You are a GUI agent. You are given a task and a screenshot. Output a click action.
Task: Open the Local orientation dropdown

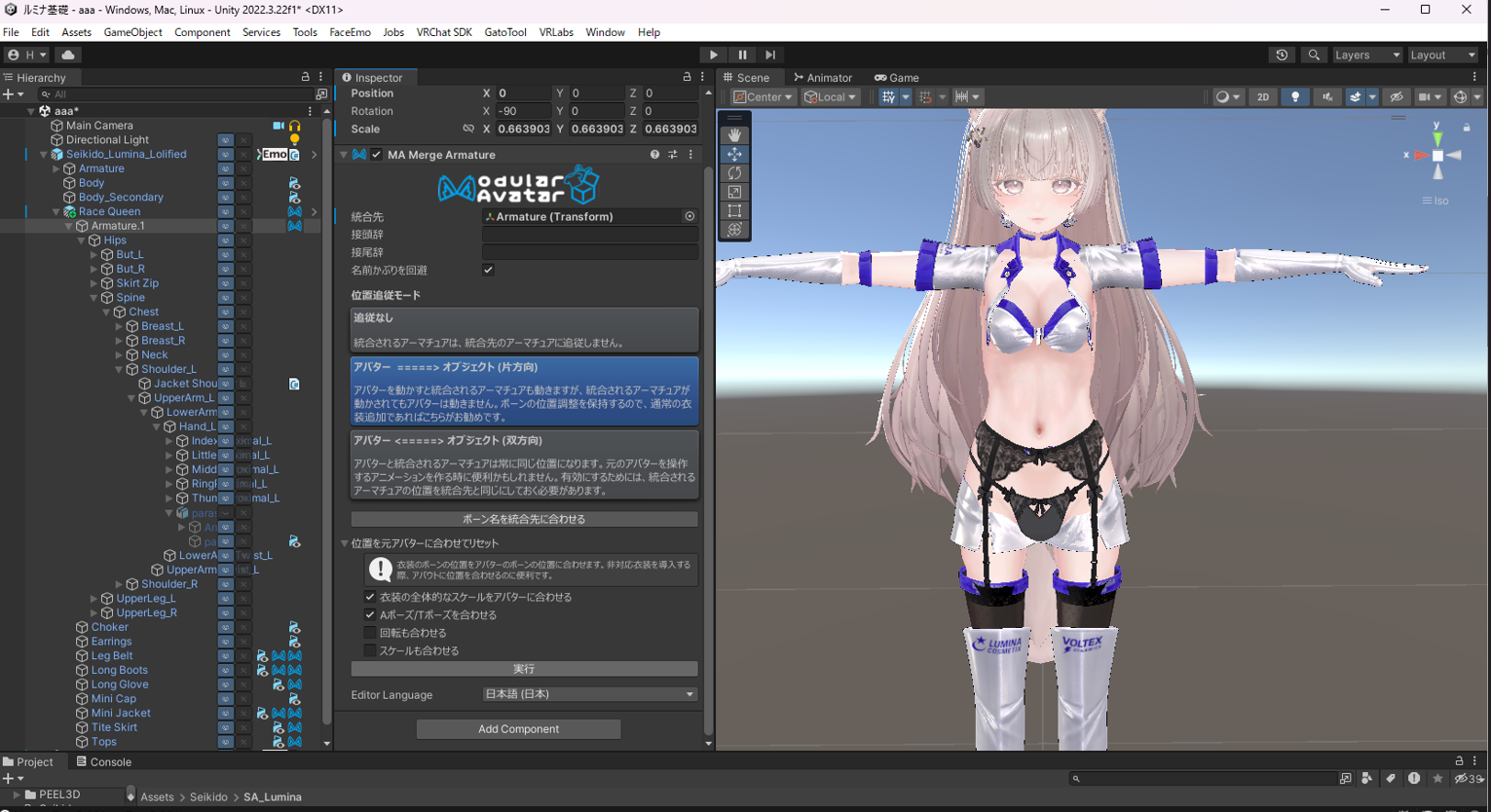click(831, 97)
